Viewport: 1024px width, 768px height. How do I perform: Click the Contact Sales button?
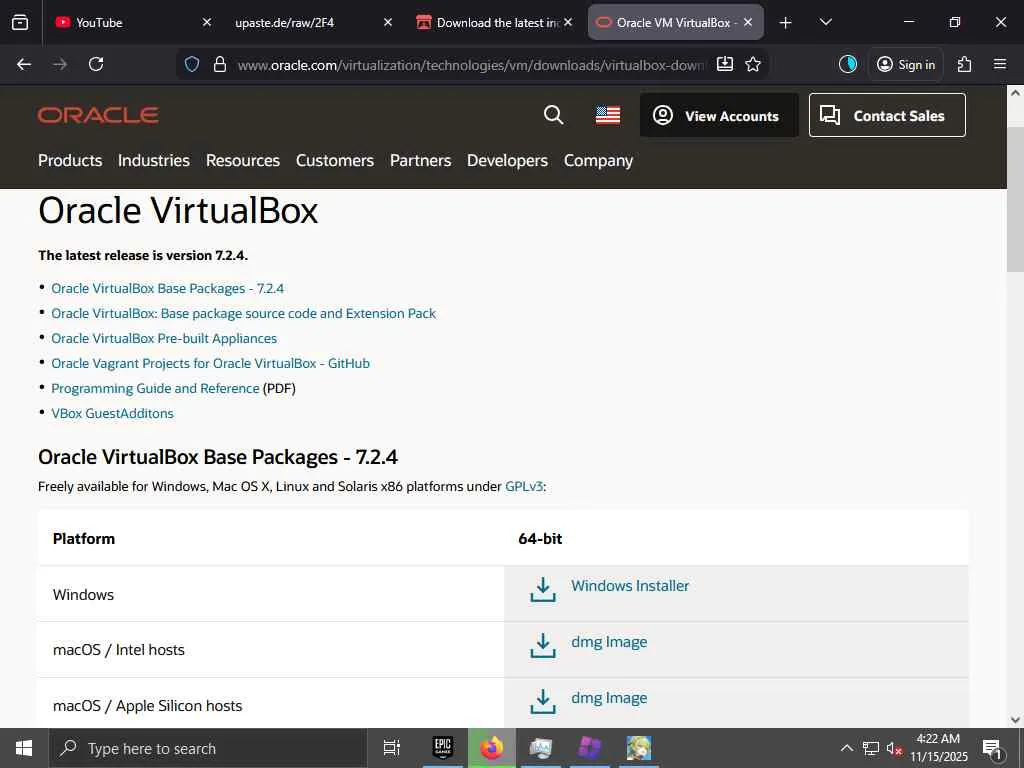coord(887,116)
